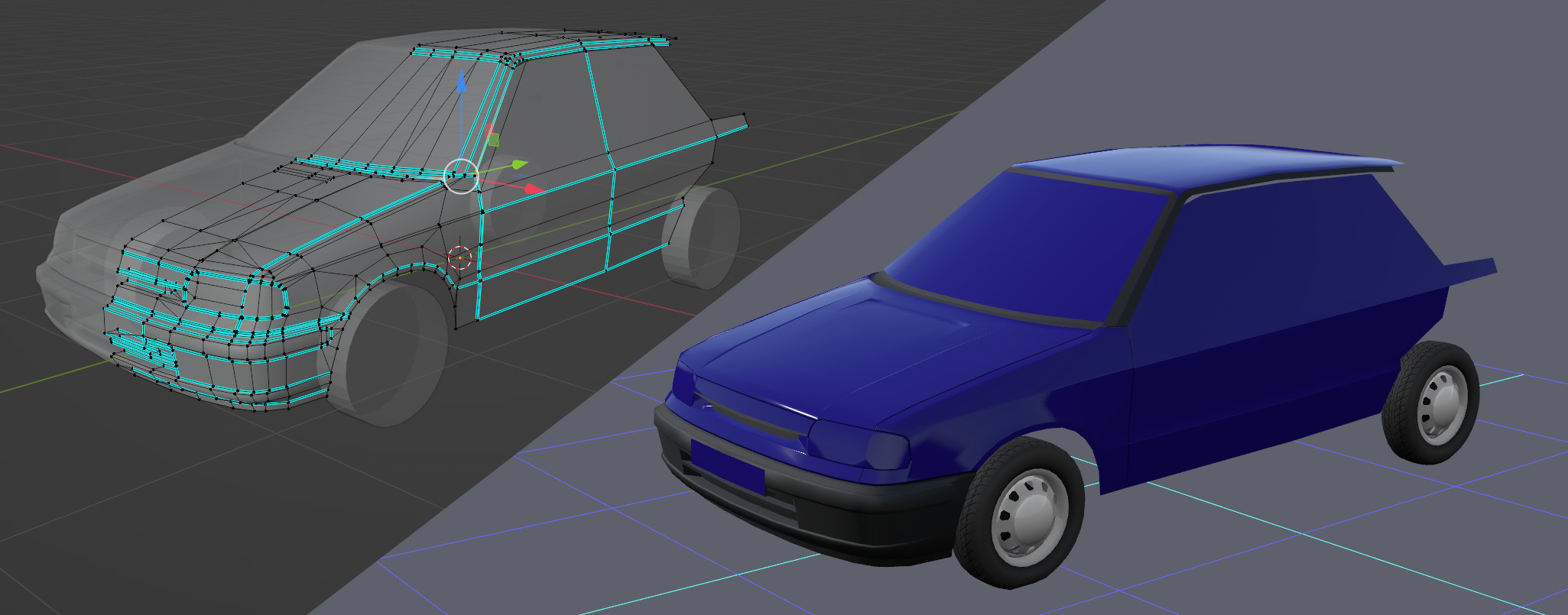Click the green square plane handle on gizmo
1568x615 pixels.
(x=493, y=139)
